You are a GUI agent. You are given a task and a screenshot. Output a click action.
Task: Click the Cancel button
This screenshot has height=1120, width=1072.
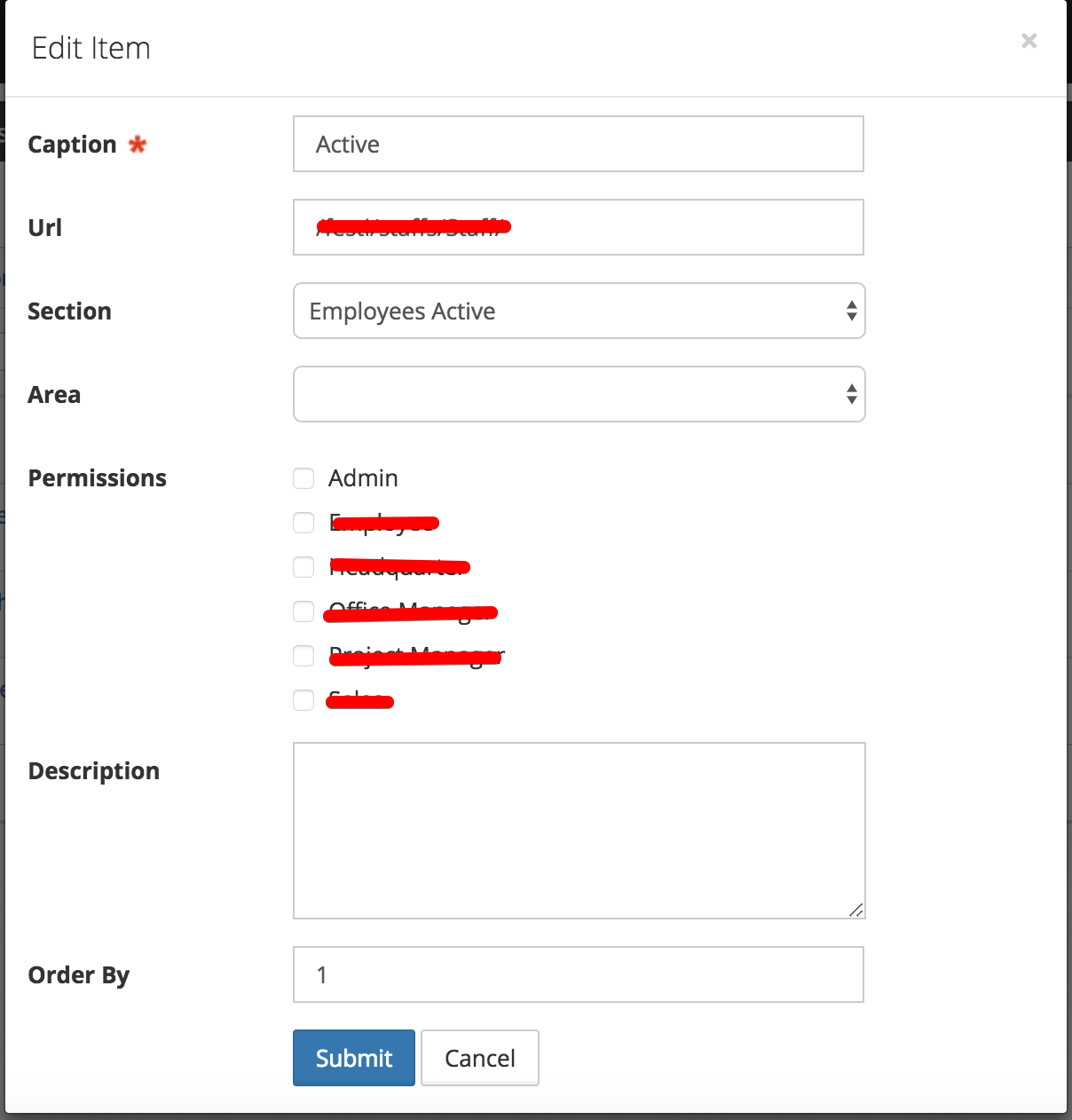coord(479,1058)
